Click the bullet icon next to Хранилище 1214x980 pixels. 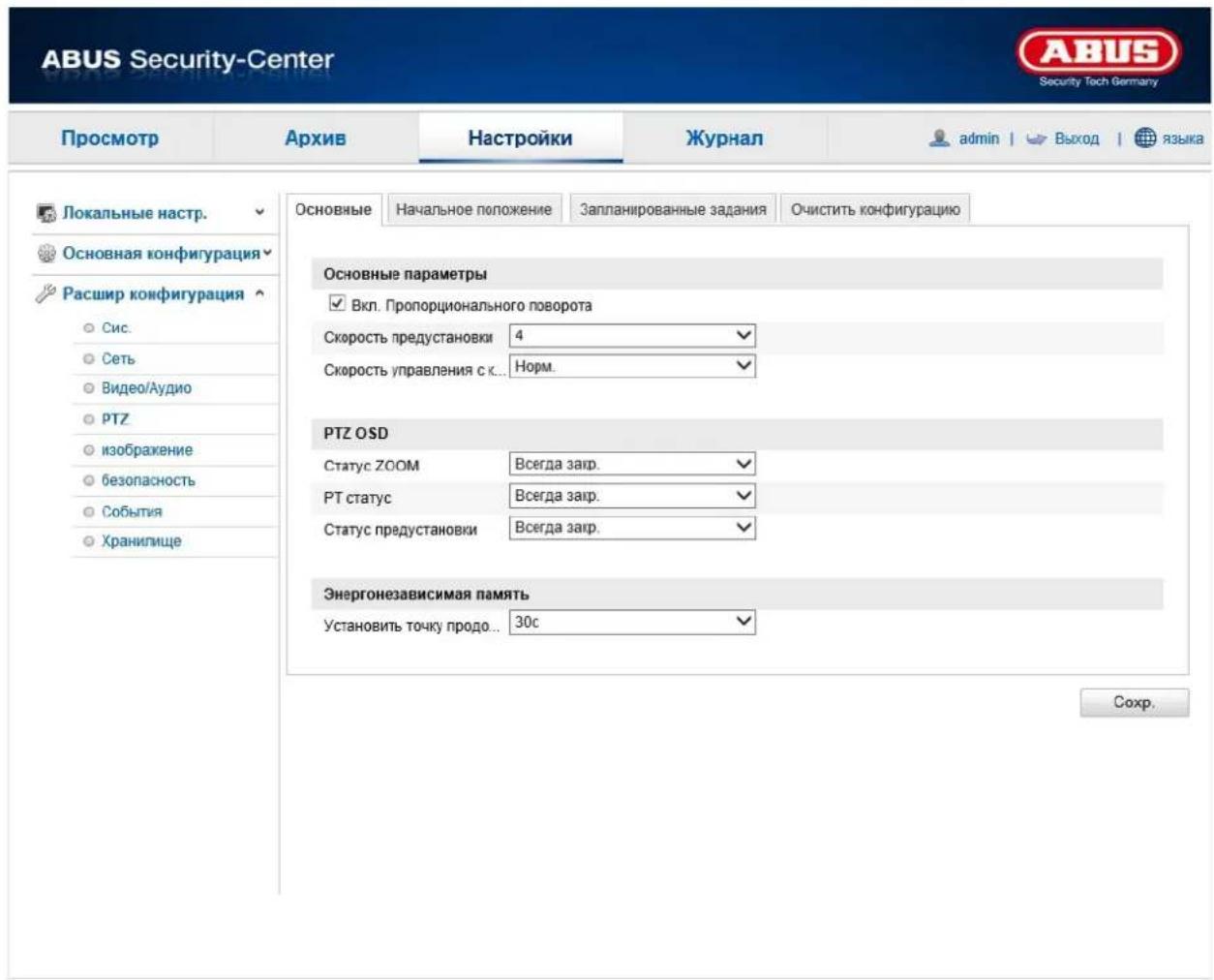(89, 541)
